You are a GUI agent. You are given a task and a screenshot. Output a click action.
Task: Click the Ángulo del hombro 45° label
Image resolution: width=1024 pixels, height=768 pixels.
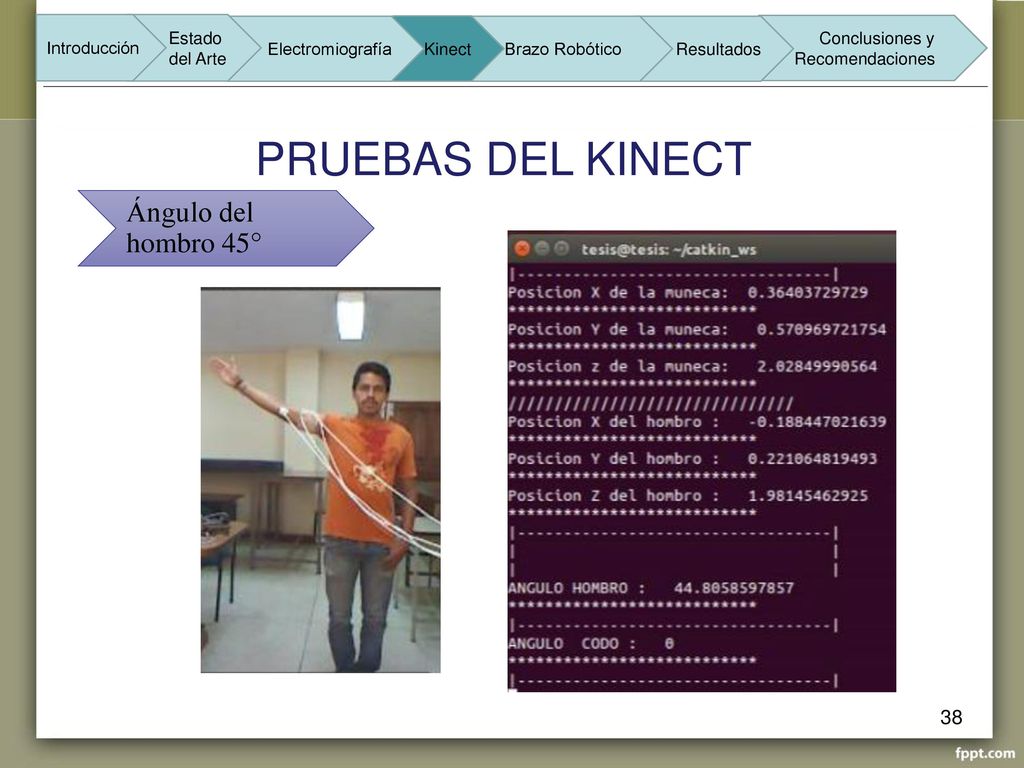point(225,228)
